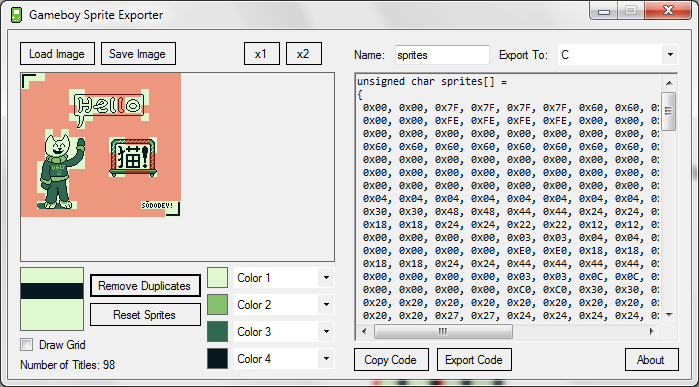The image size is (699, 387).
Task: Click the tile preview box above Draw Grid
Action: coord(52,299)
